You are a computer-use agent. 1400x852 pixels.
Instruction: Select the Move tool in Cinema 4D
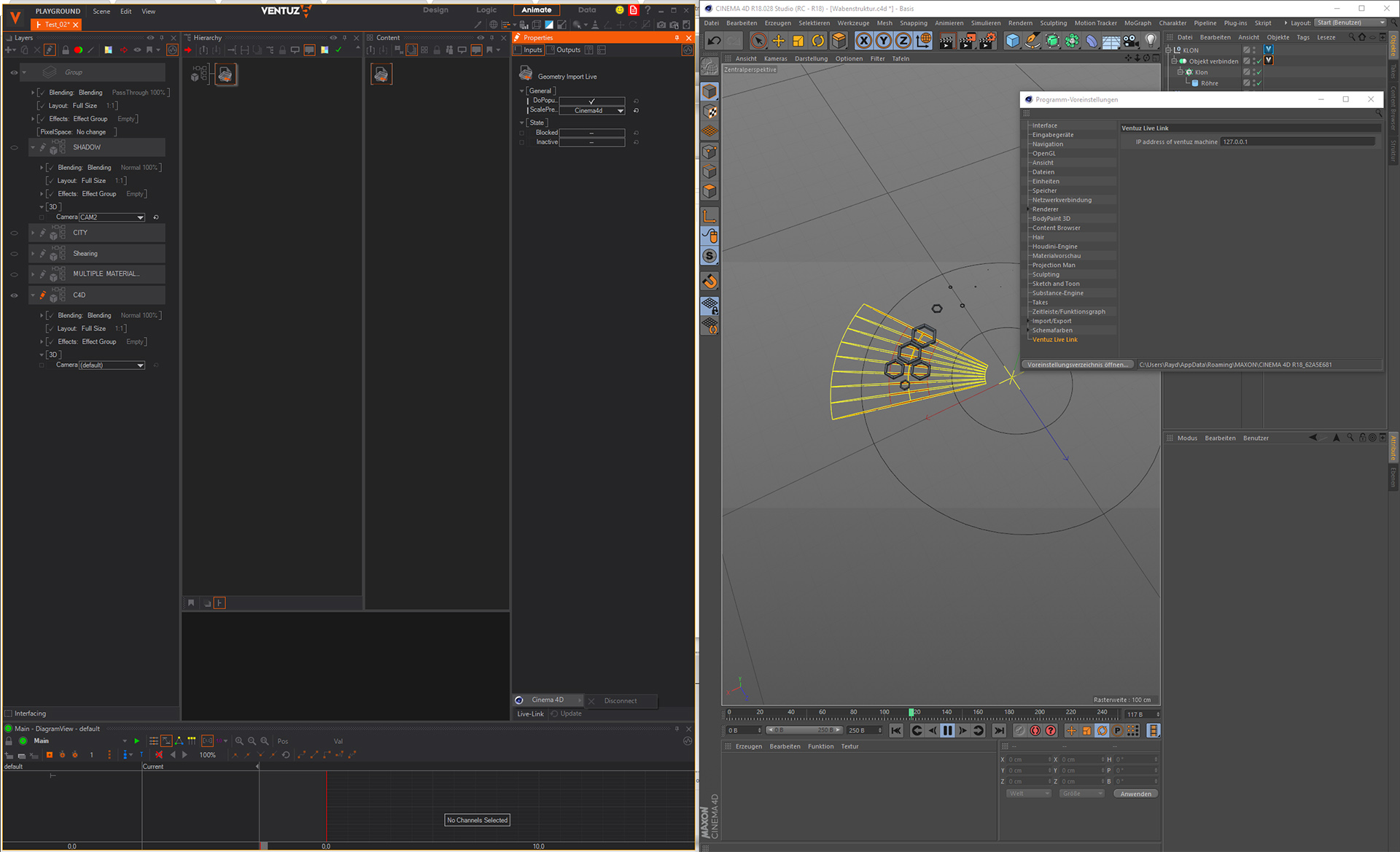coord(778,41)
